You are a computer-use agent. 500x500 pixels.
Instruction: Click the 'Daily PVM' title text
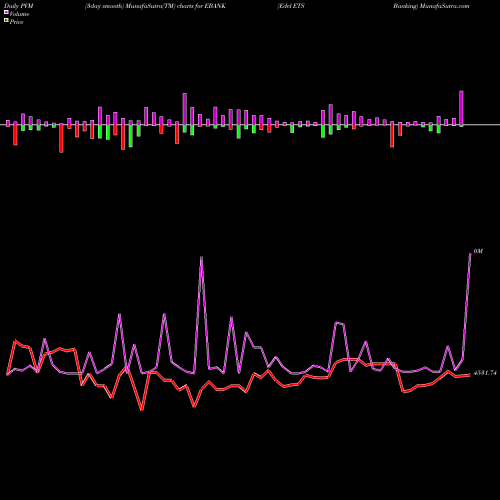(x=19, y=6)
